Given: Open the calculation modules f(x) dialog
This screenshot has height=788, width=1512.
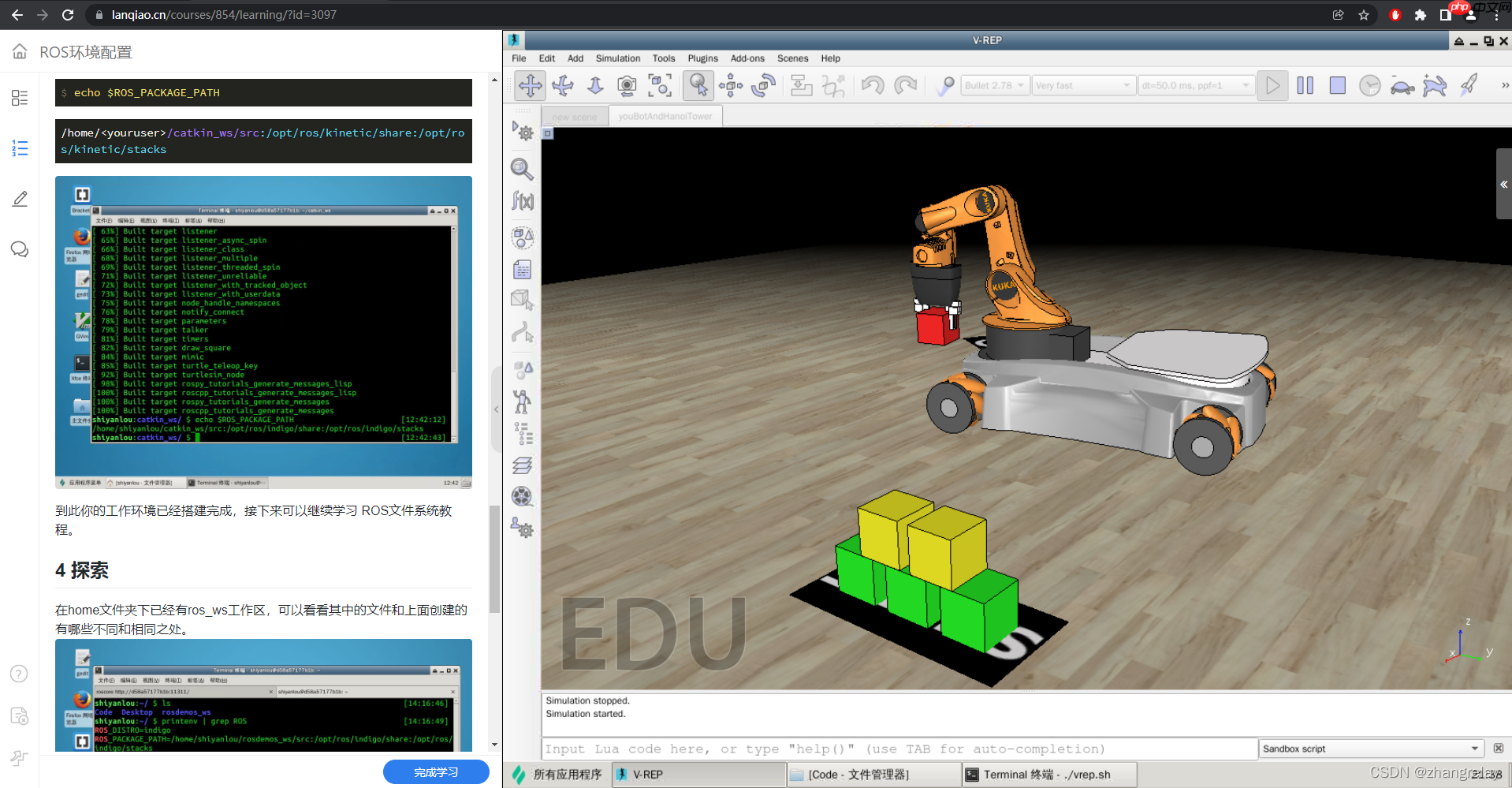Looking at the screenshot, I should pos(523,201).
